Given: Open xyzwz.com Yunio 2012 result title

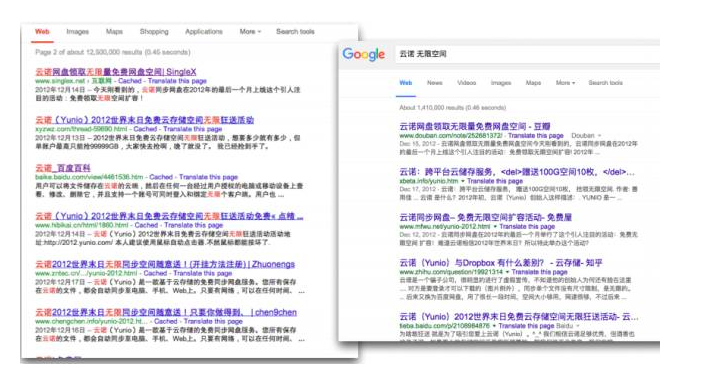Looking at the screenshot, I should (144, 120).
